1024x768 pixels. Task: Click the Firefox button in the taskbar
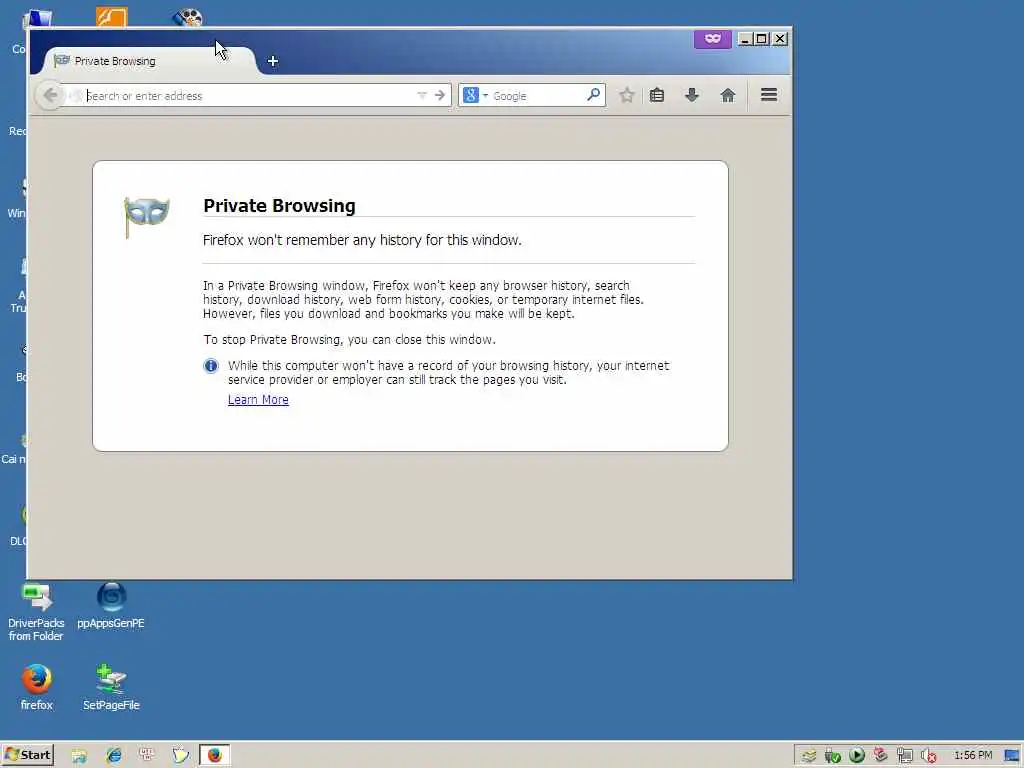214,755
